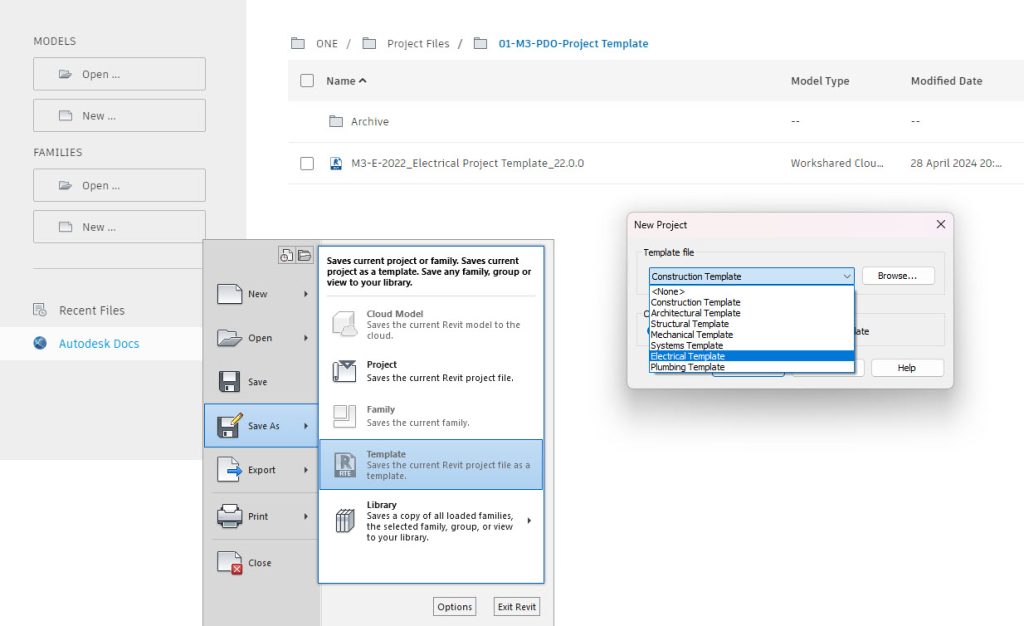The image size is (1024, 626).
Task: Click the RTE Template icon
Action: click(x=345, y=464)
